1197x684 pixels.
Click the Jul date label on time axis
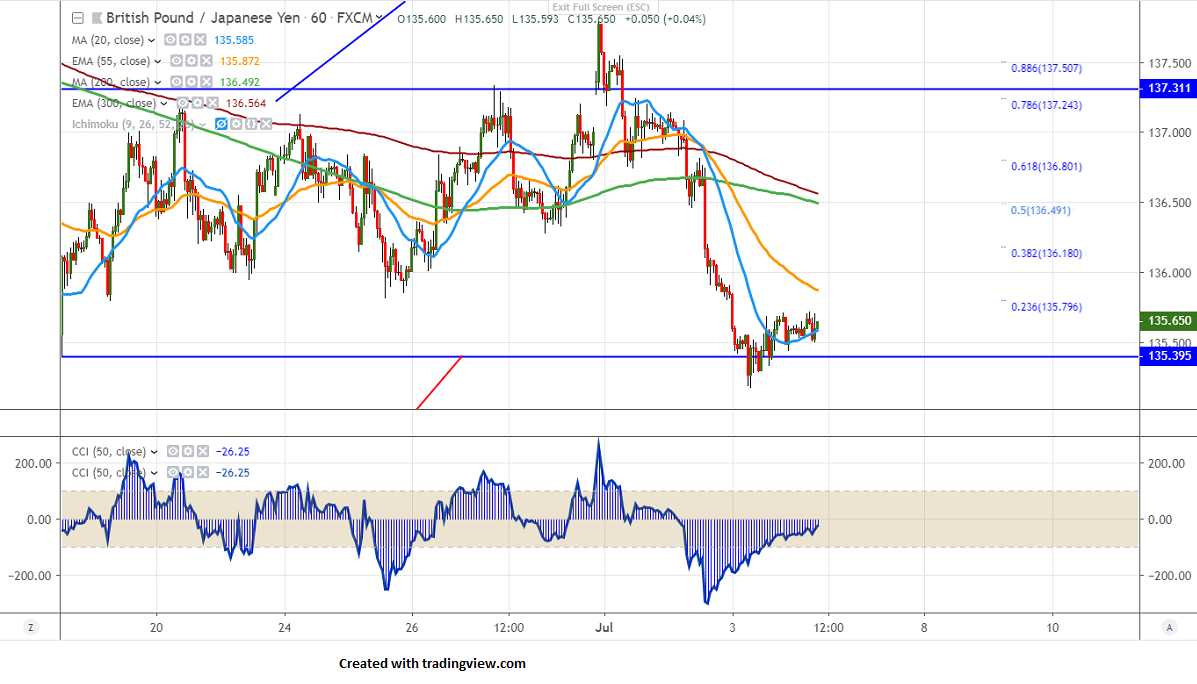coord(605,628)
